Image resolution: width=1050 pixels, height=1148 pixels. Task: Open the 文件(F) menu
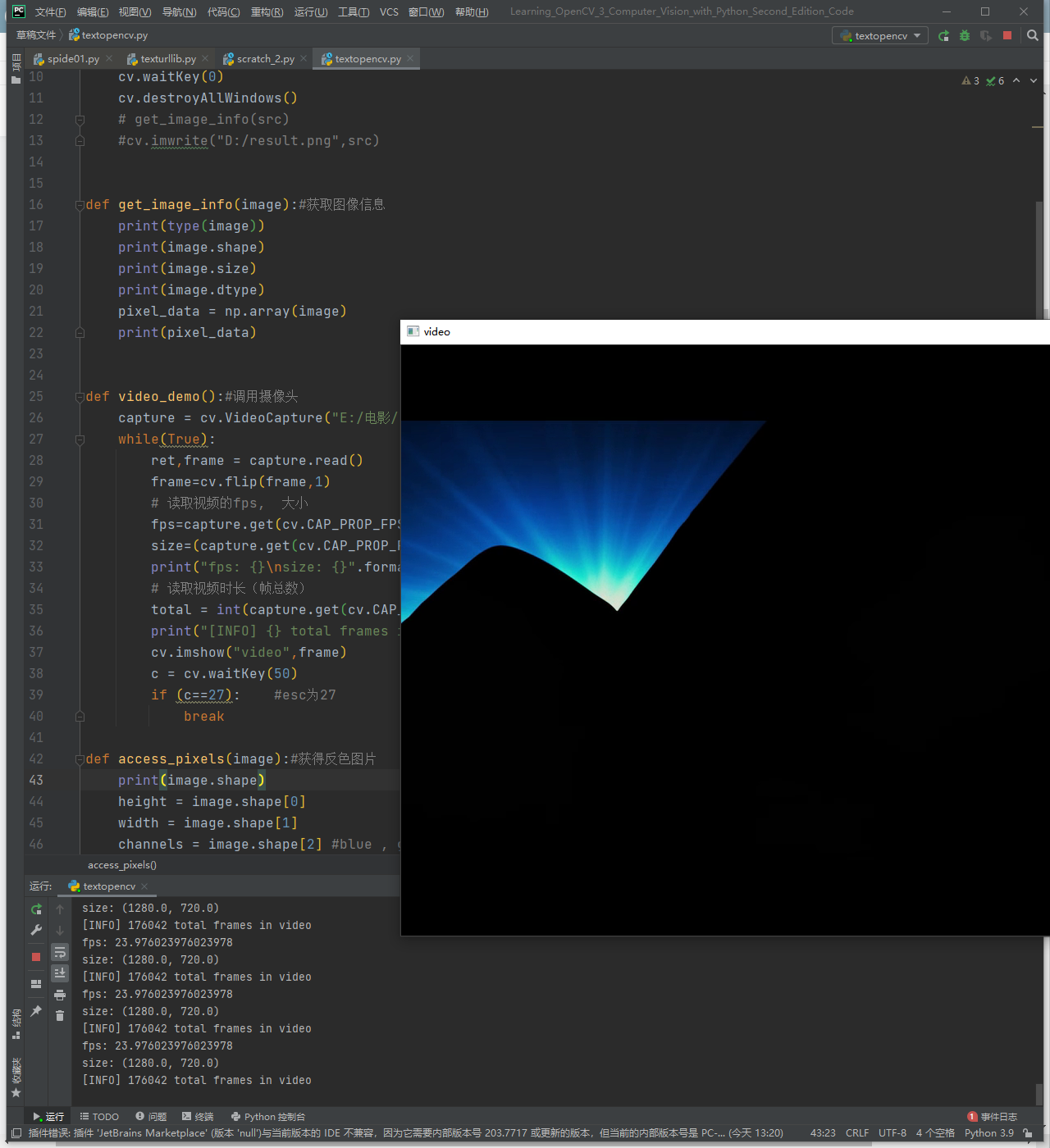point(51,11)
